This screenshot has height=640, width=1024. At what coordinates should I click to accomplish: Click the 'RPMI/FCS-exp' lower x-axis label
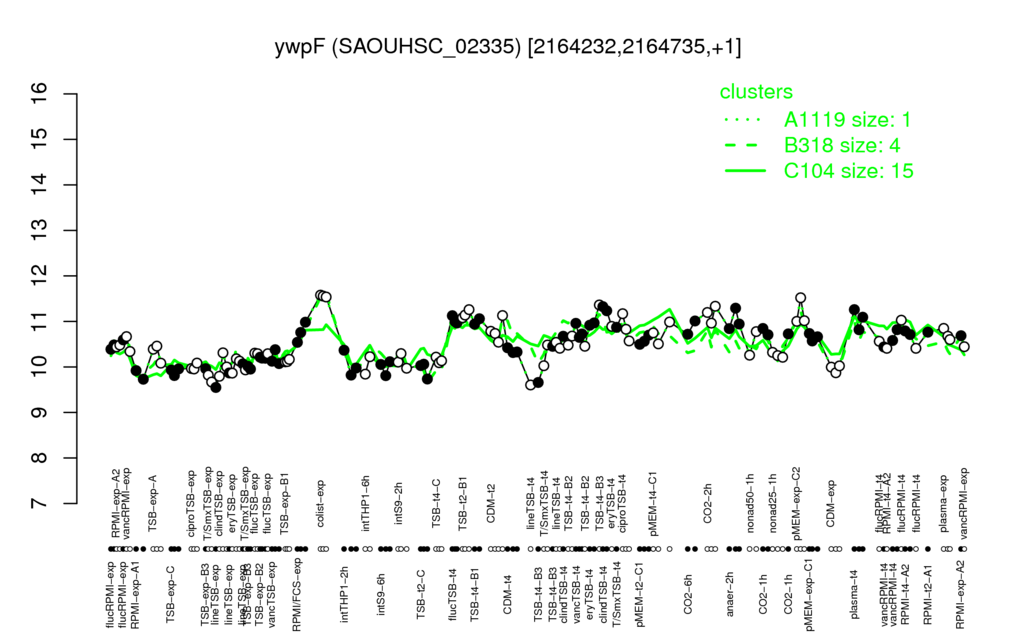(x=296, y=595)
